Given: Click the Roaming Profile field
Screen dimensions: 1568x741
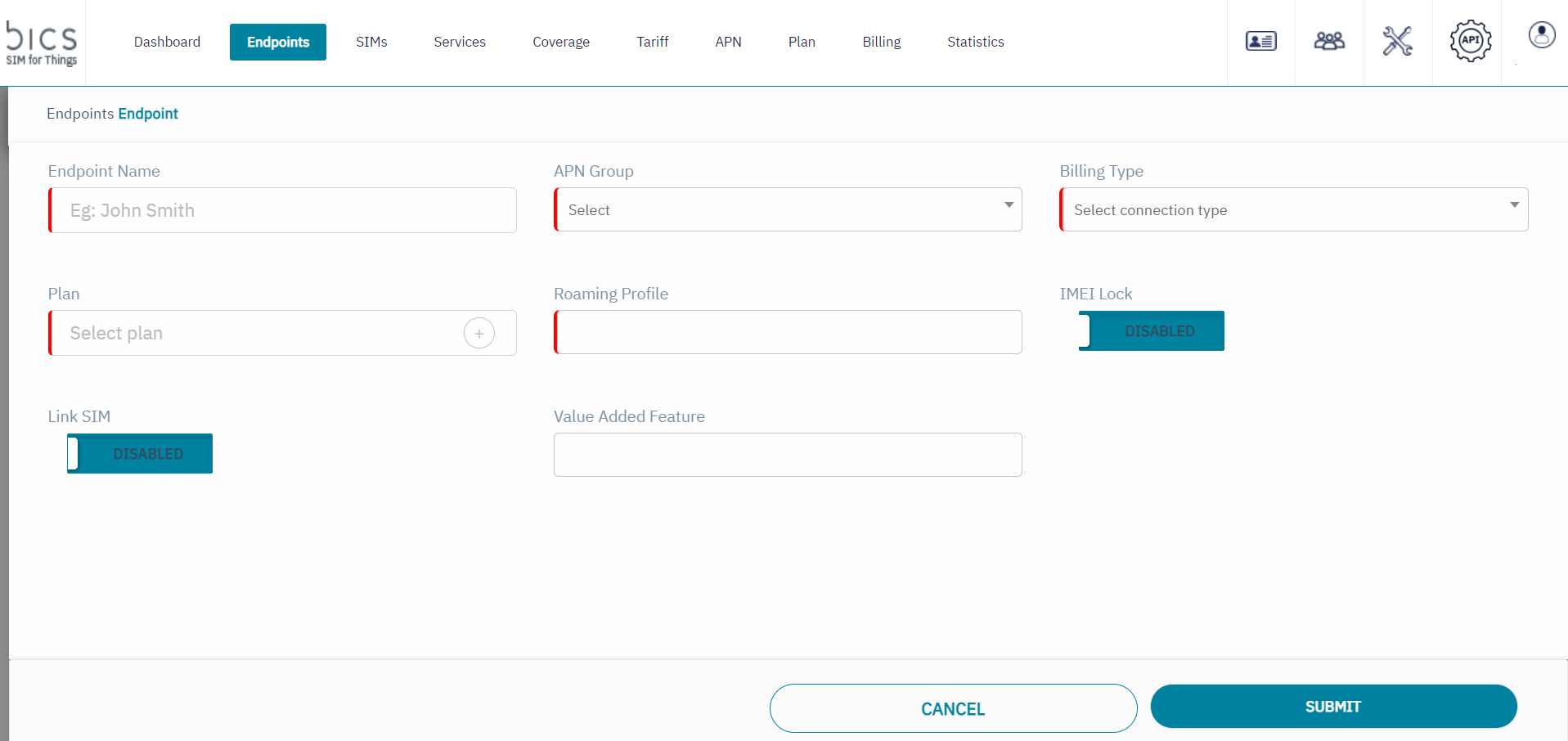Looking at the screenshot, I should tap(788, 332).
